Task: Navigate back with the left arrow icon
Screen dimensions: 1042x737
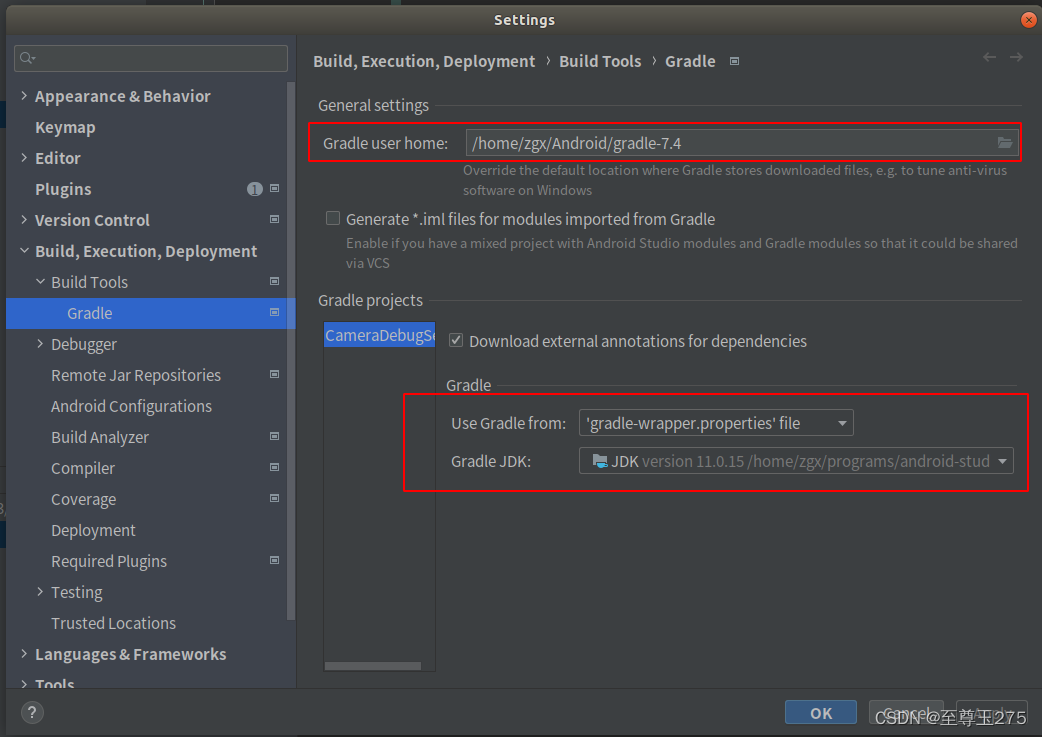Action: coord(990,57)
